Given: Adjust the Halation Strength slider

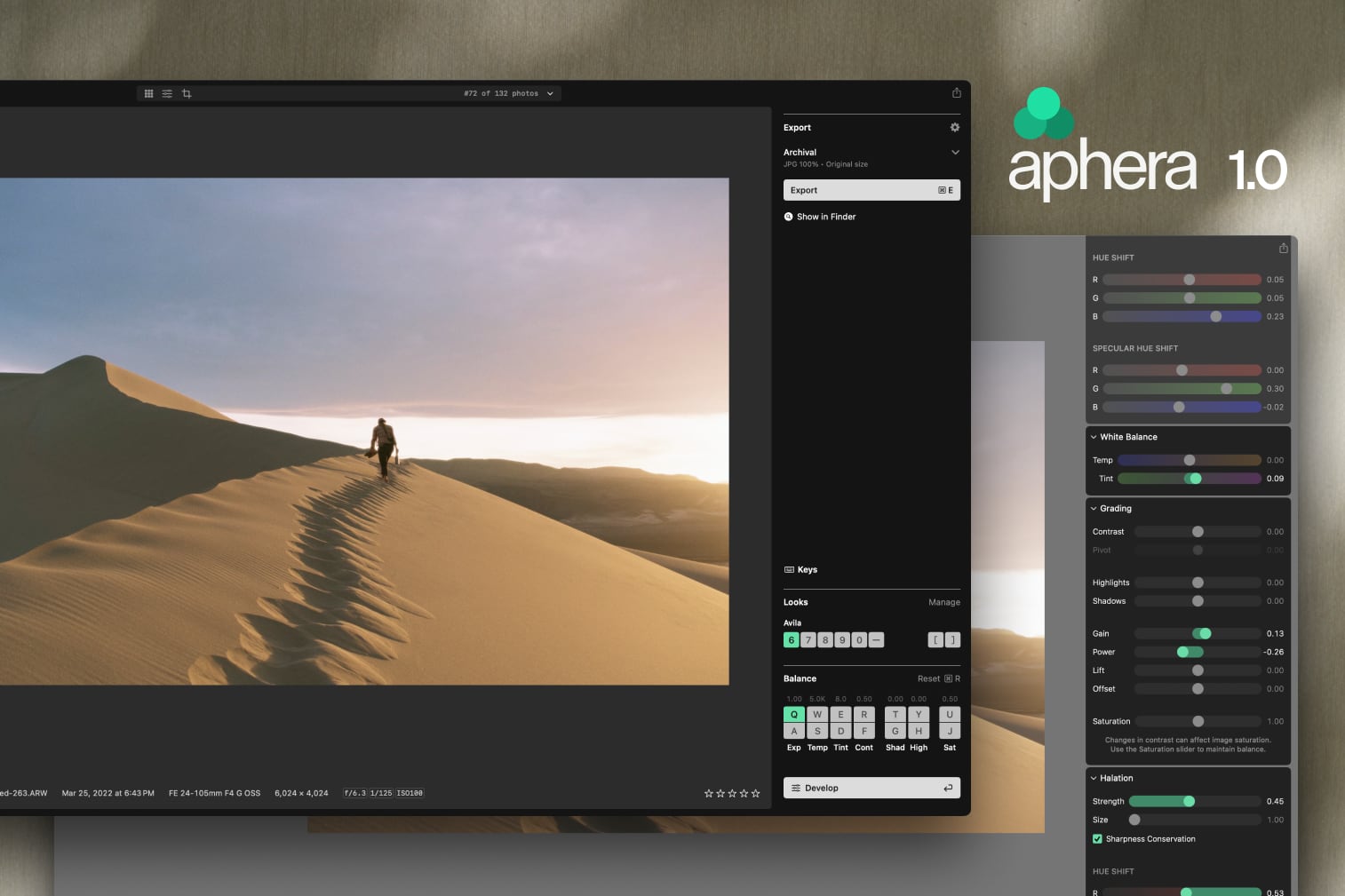Looking at the screenshot, I should tap(1194, 801).
